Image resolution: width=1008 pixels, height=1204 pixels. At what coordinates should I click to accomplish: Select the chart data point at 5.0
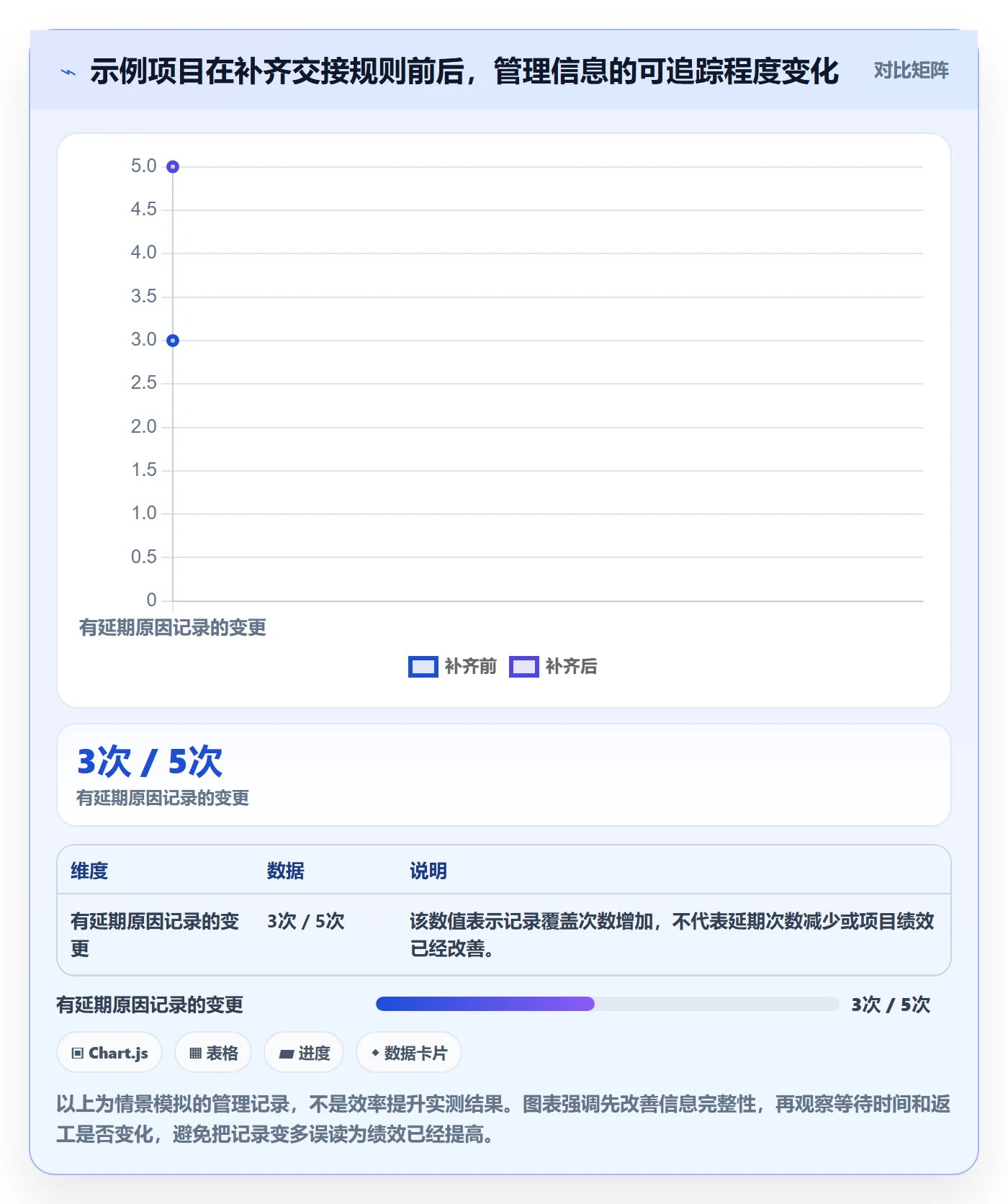[x=173, y=167]
